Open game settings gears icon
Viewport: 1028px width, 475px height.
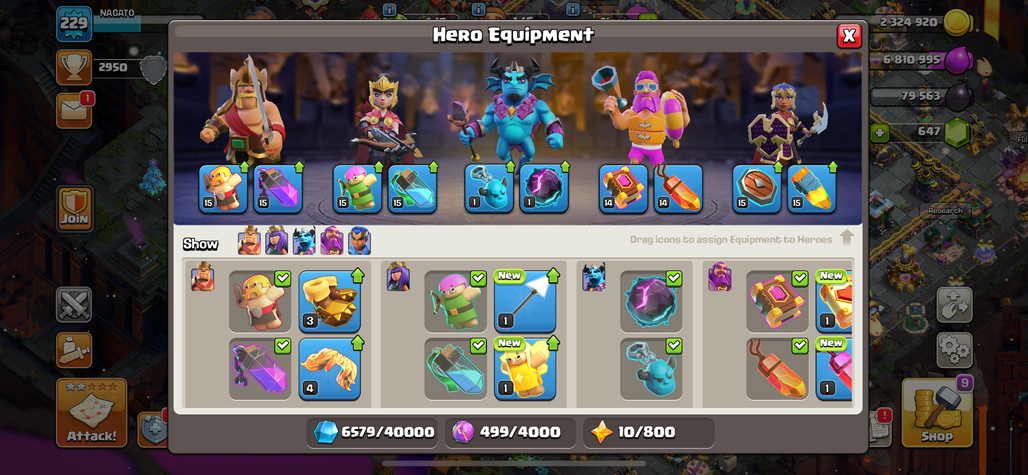954,350
